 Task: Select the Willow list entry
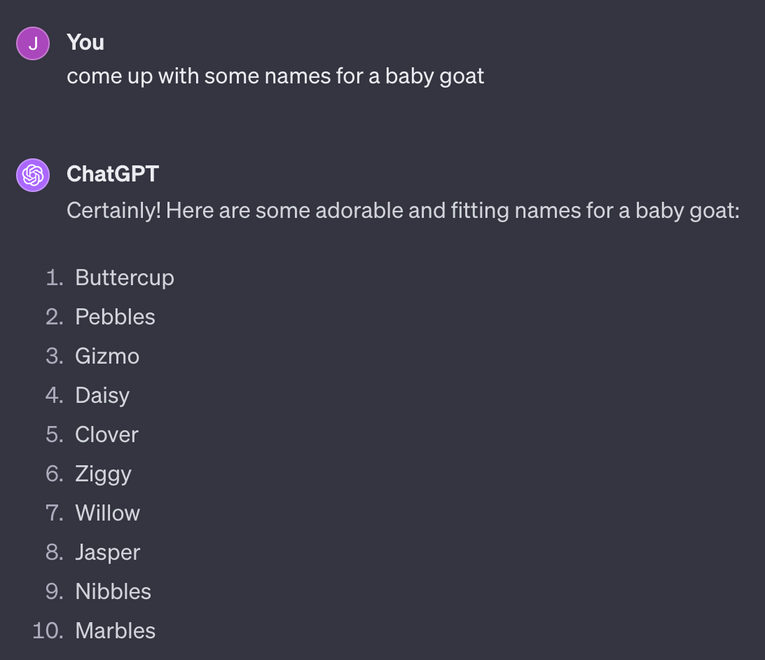tap(107, 513)
